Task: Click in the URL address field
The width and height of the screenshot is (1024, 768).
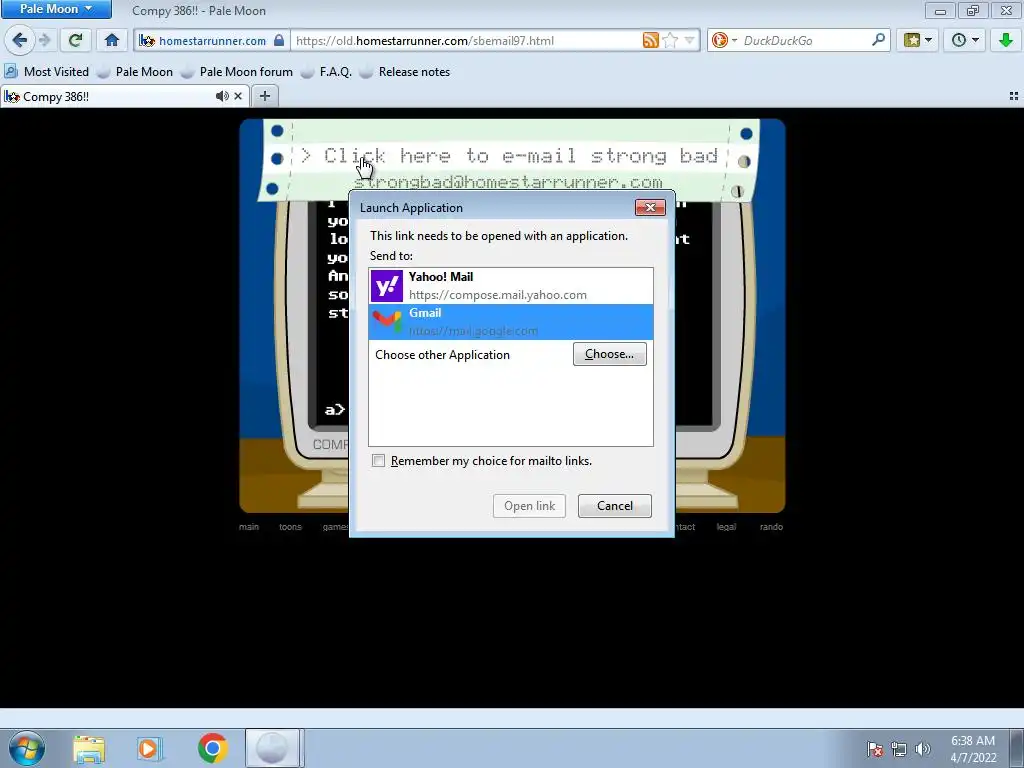Action: click(x=467, y=40)
